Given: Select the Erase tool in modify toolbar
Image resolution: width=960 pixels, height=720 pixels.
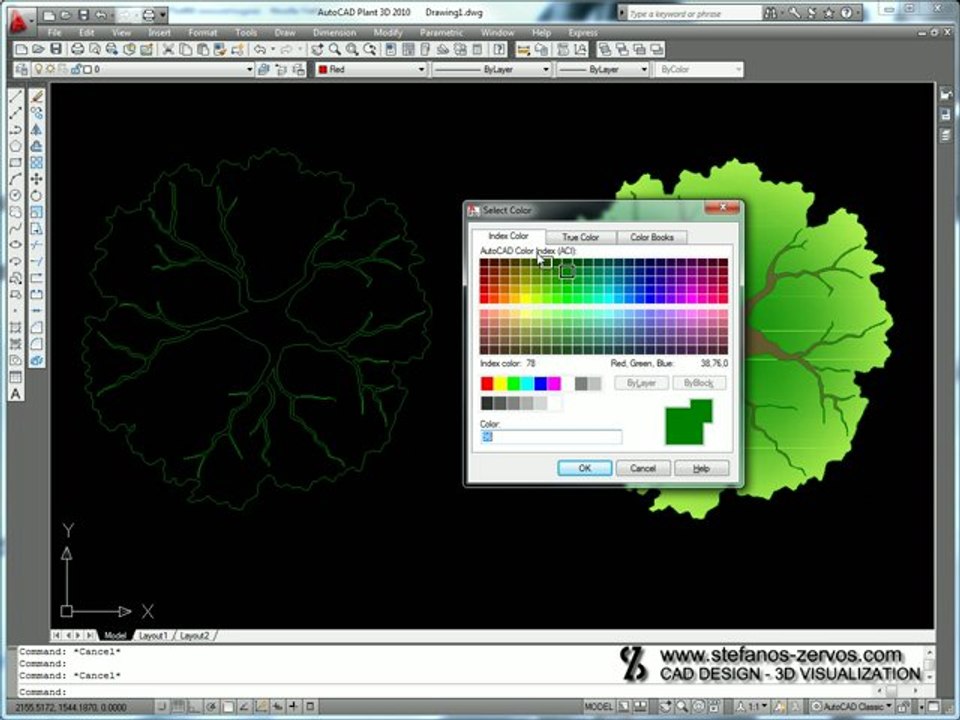Looking at the screenshot, I should point(37,96).
